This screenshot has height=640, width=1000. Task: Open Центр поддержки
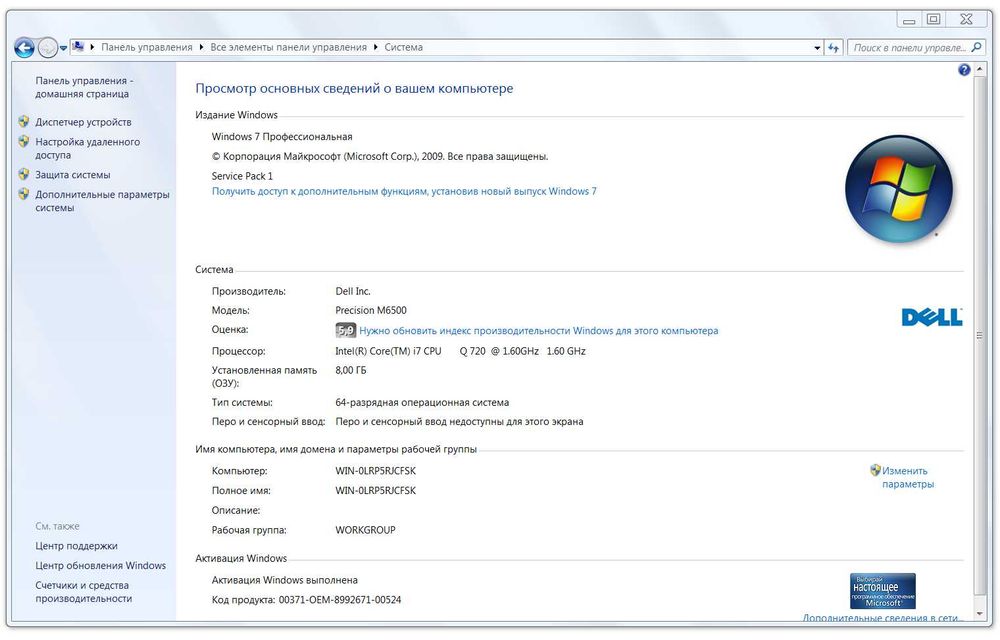[x=77, y=546]
